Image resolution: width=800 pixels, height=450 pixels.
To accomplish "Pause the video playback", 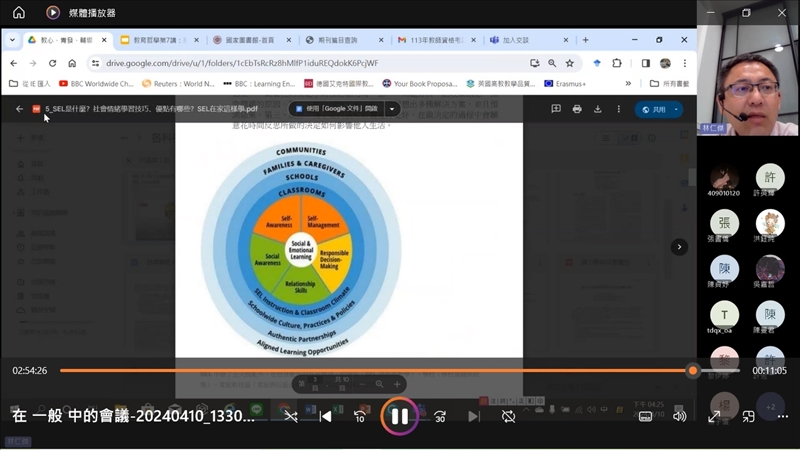I will [x=399, y=416].
